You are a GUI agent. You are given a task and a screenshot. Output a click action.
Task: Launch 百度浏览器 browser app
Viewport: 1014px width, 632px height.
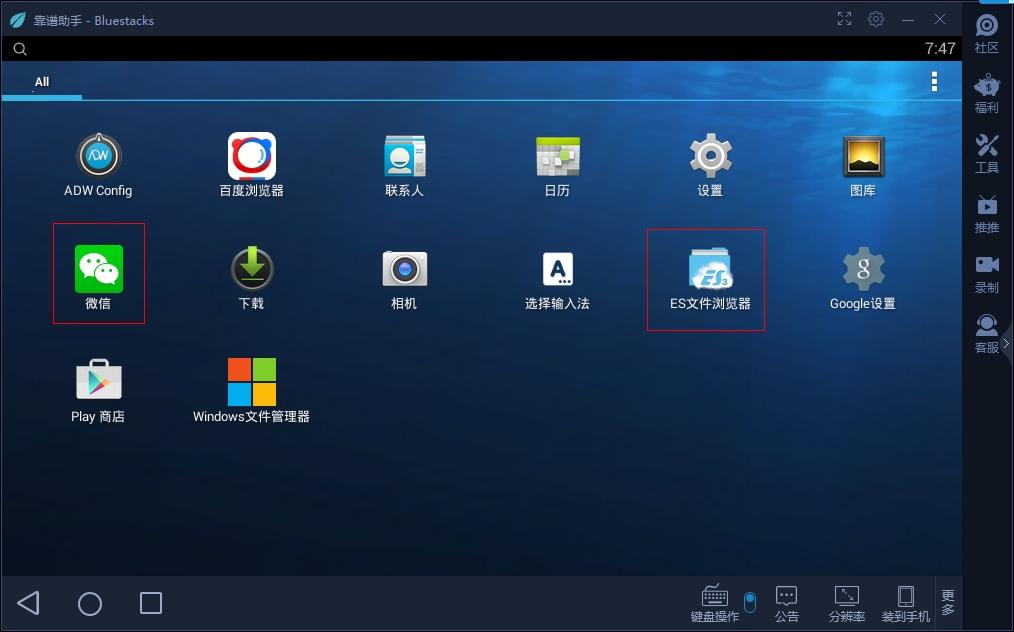coord(252,165)
